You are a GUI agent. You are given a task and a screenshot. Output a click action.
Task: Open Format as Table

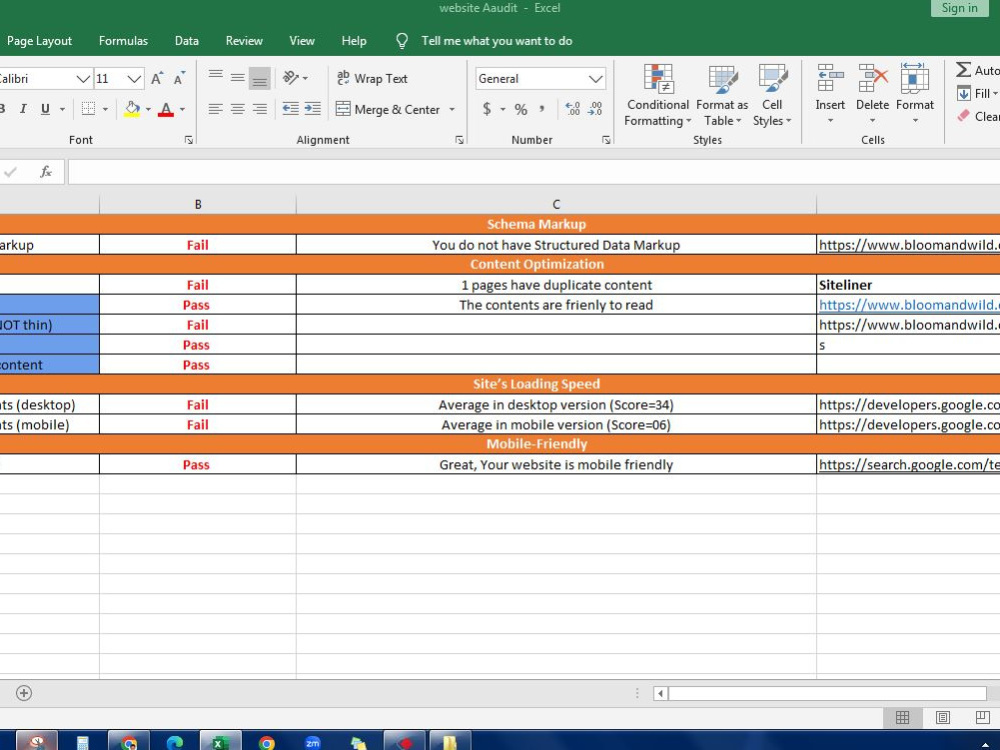(x=722, y=96)
